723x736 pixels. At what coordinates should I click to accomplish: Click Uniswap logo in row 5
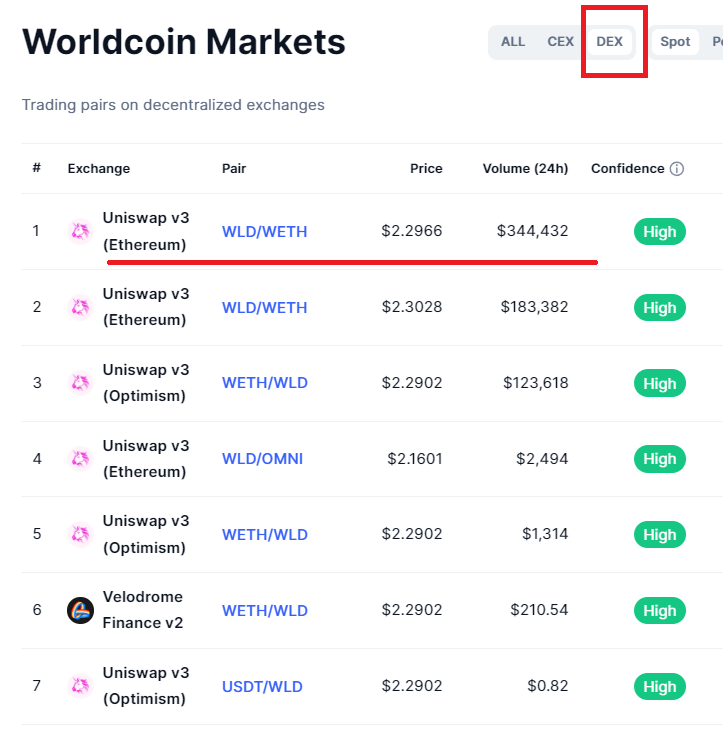click(81, 535)
